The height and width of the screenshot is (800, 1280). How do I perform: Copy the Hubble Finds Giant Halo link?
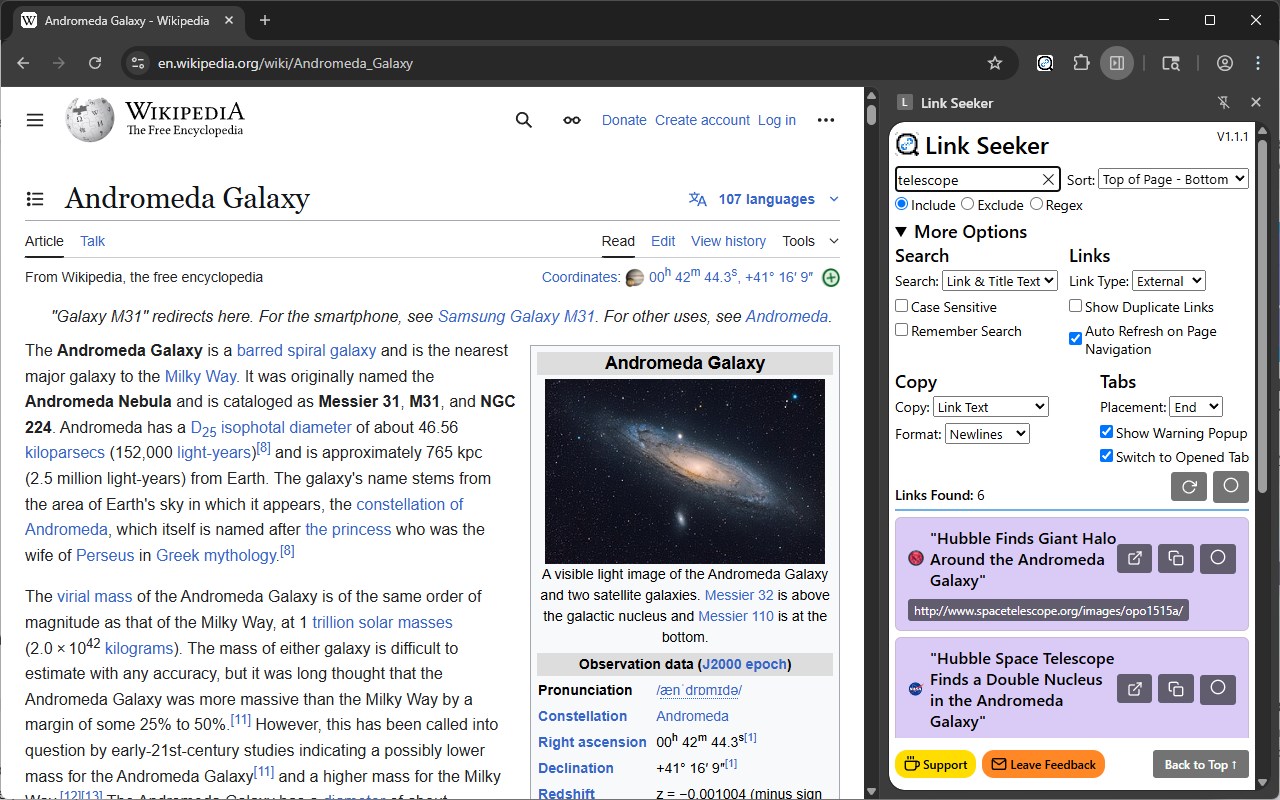(x=1176, y=558)
